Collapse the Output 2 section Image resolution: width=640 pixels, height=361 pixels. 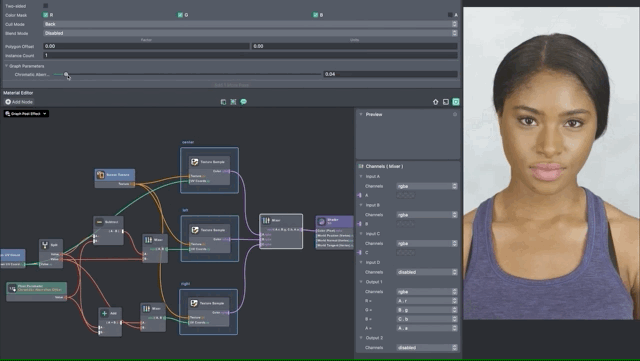pyautogui.click(x=361, y=338)
